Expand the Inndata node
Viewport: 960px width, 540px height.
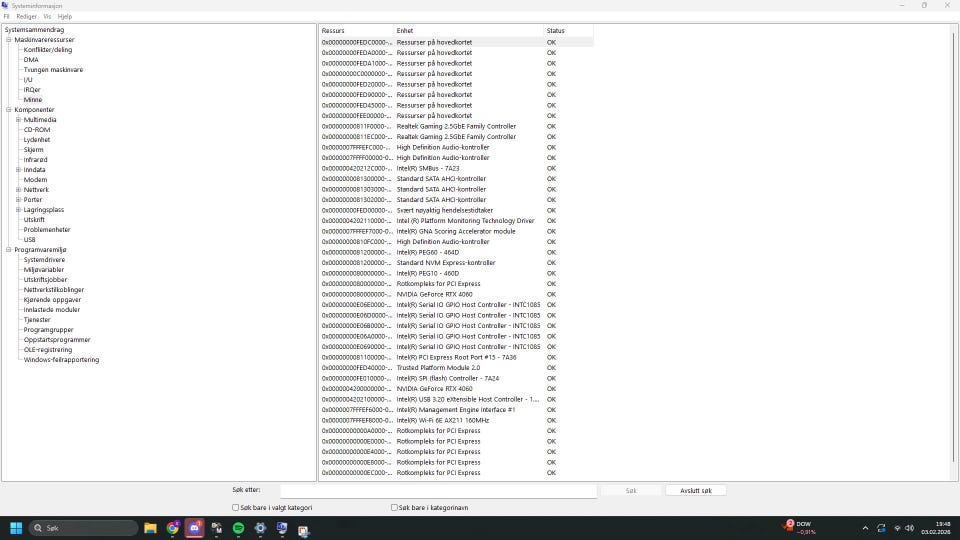tap(18, 170)
